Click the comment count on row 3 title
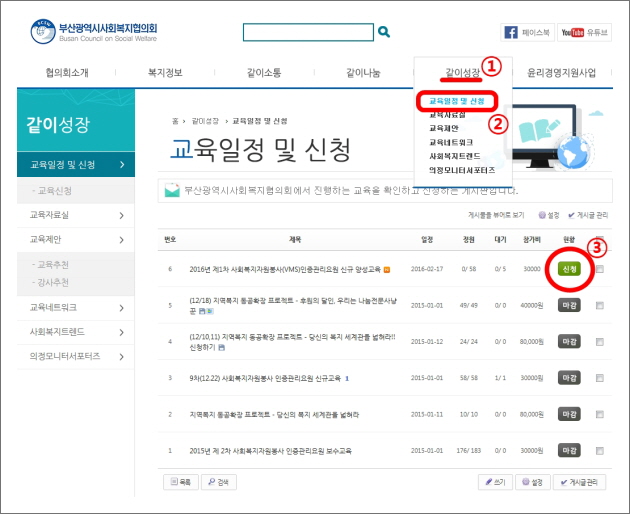630x514 pixels. tap(347, 378)
